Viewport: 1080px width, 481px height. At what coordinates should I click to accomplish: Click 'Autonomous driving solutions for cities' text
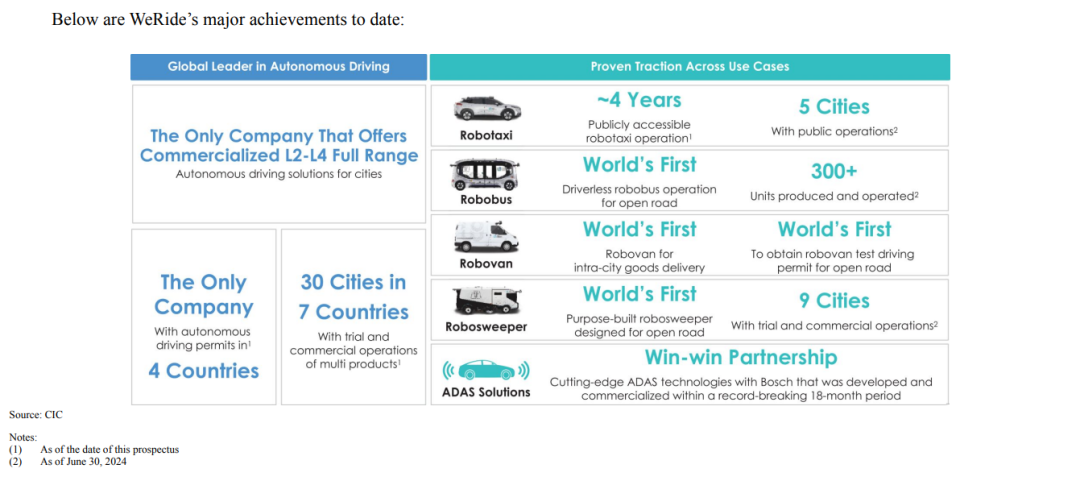[x=278, y=174]
